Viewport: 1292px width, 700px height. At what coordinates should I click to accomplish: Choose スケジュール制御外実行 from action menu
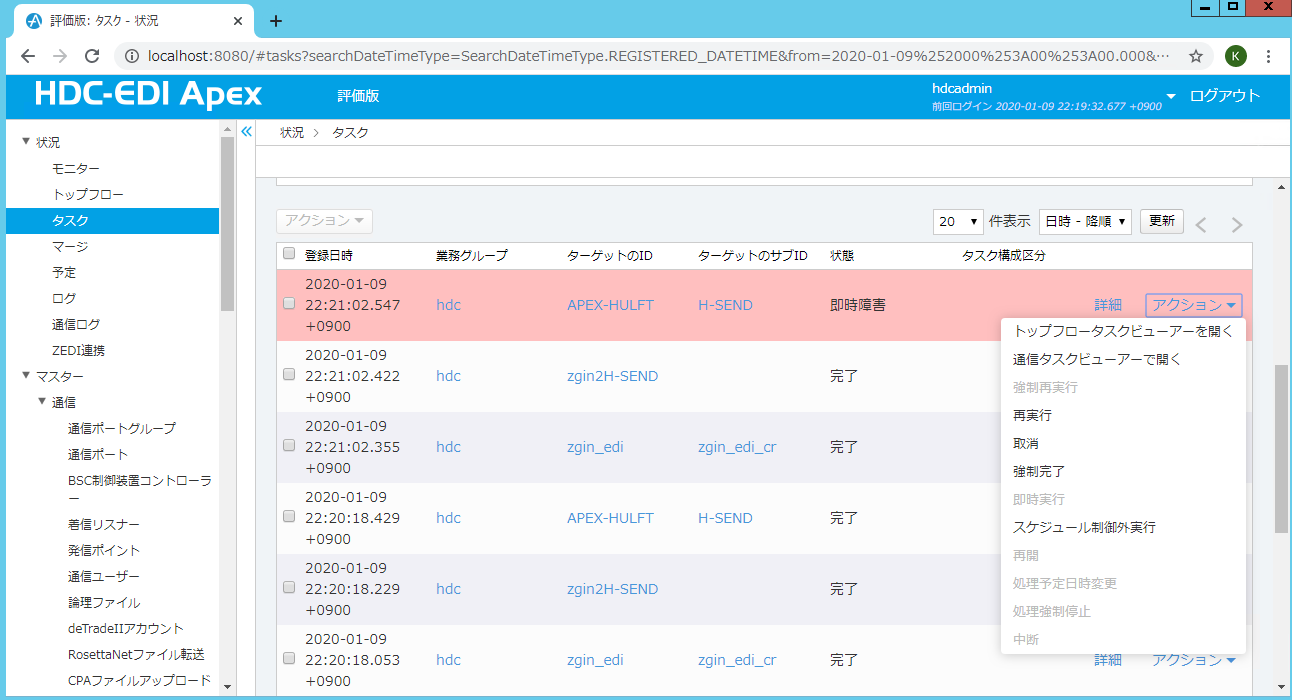1123,527
